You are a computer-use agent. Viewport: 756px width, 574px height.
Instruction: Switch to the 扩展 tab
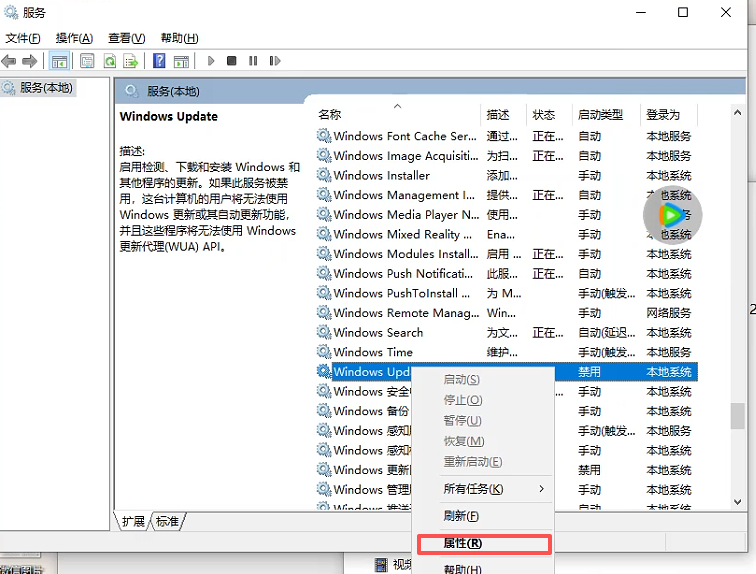[133, 521]
